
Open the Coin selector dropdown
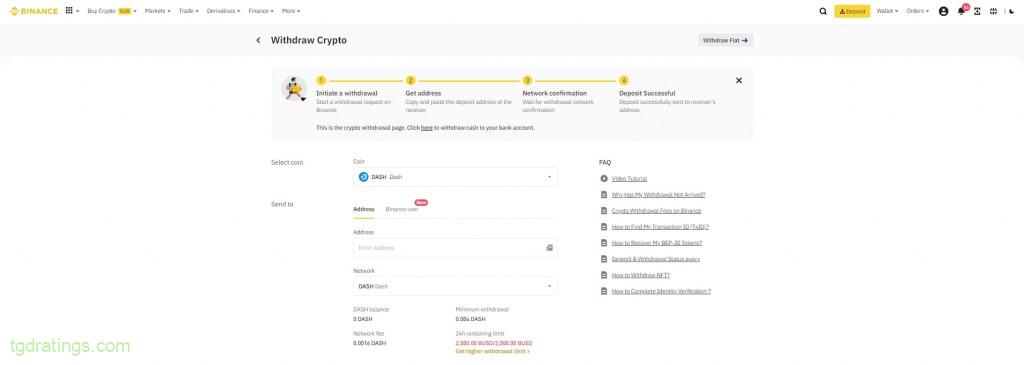455,177
